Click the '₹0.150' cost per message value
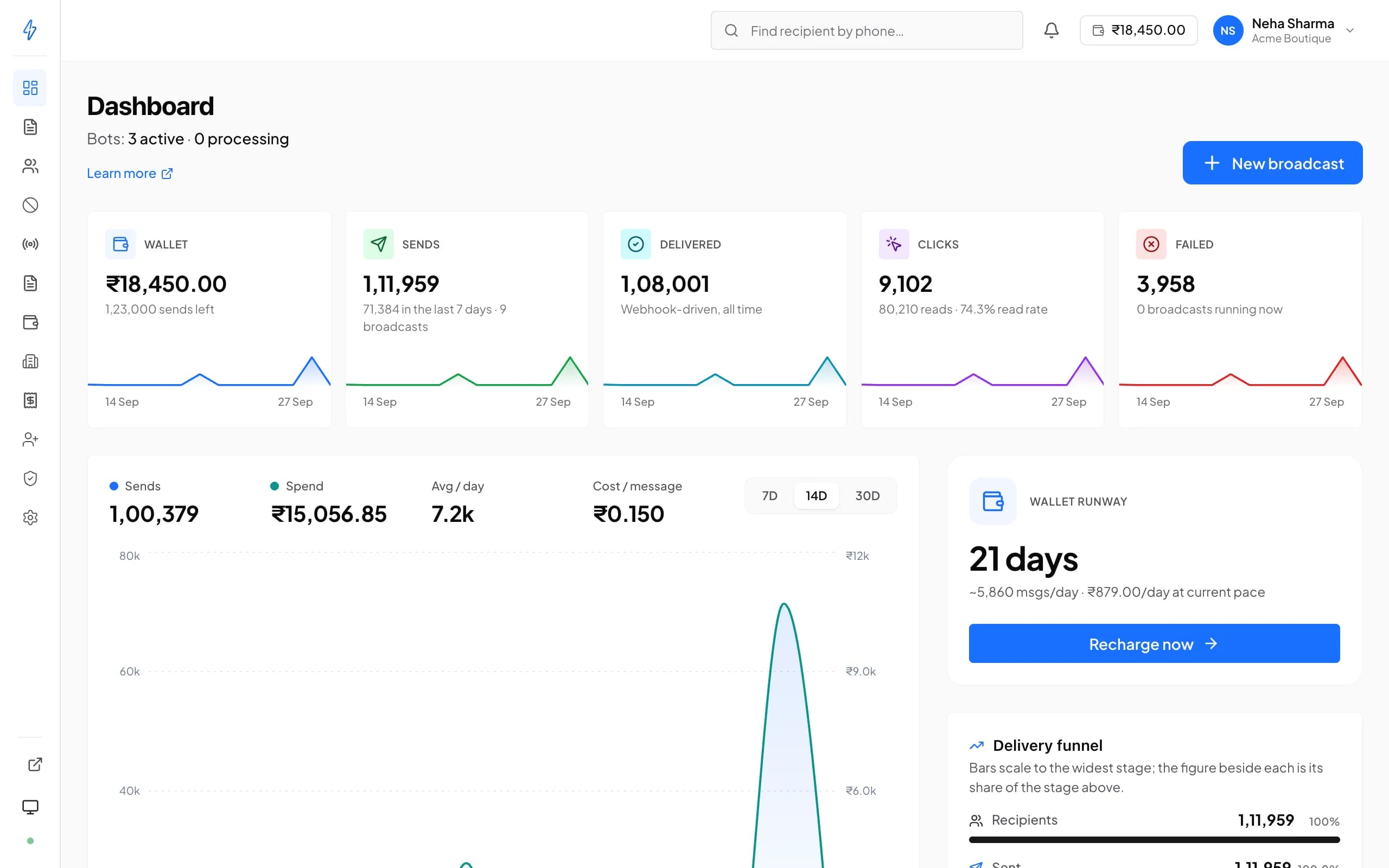The image size is (1389, 868). [x=628, y=514]
